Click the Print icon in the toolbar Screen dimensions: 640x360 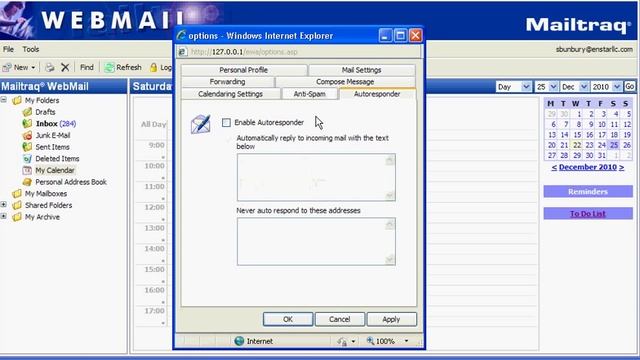tap(49, 67)
